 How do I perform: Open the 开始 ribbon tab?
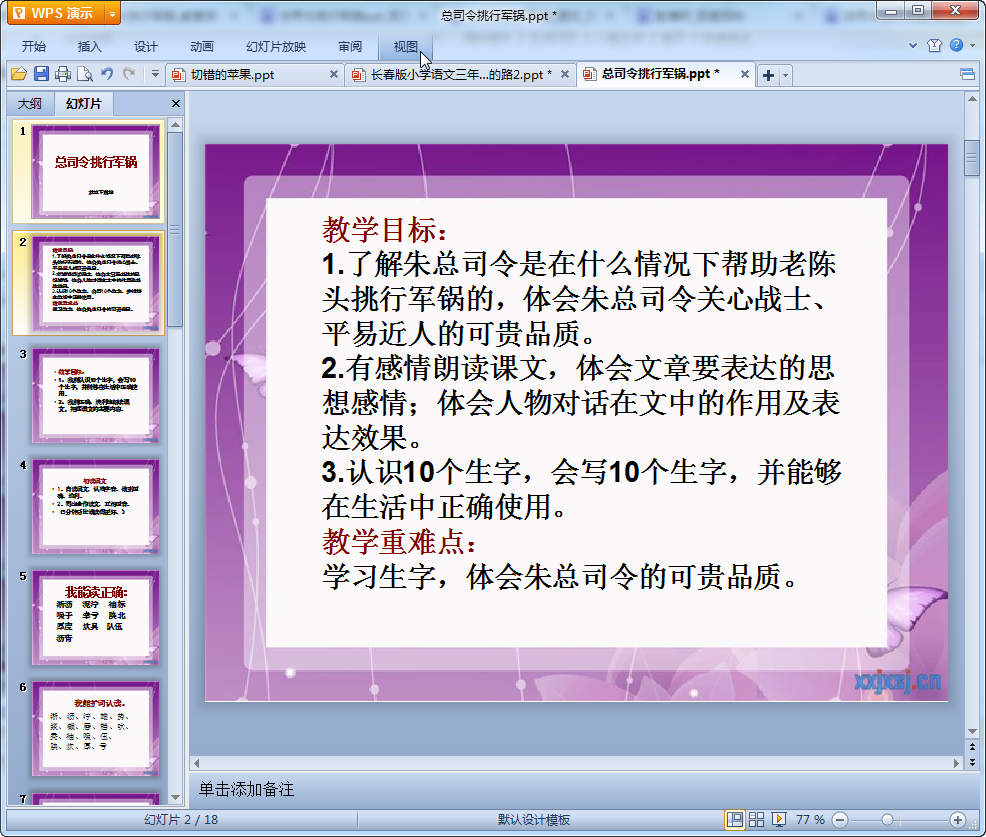(34, 47)
